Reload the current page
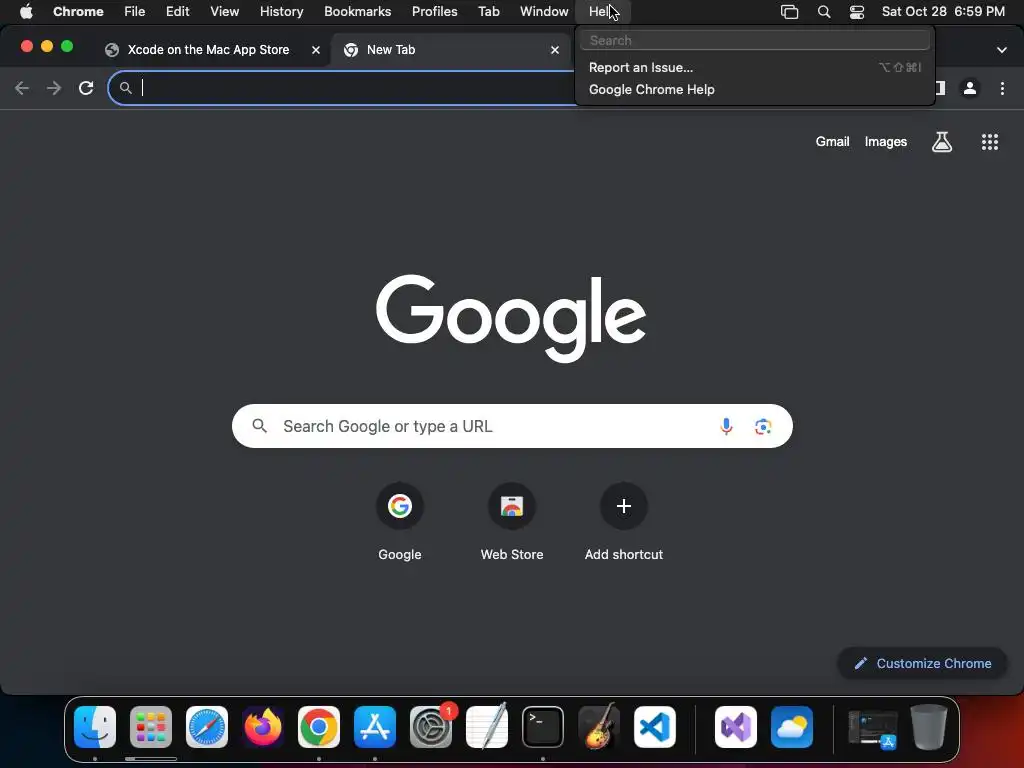 click(x=86, y=88)
